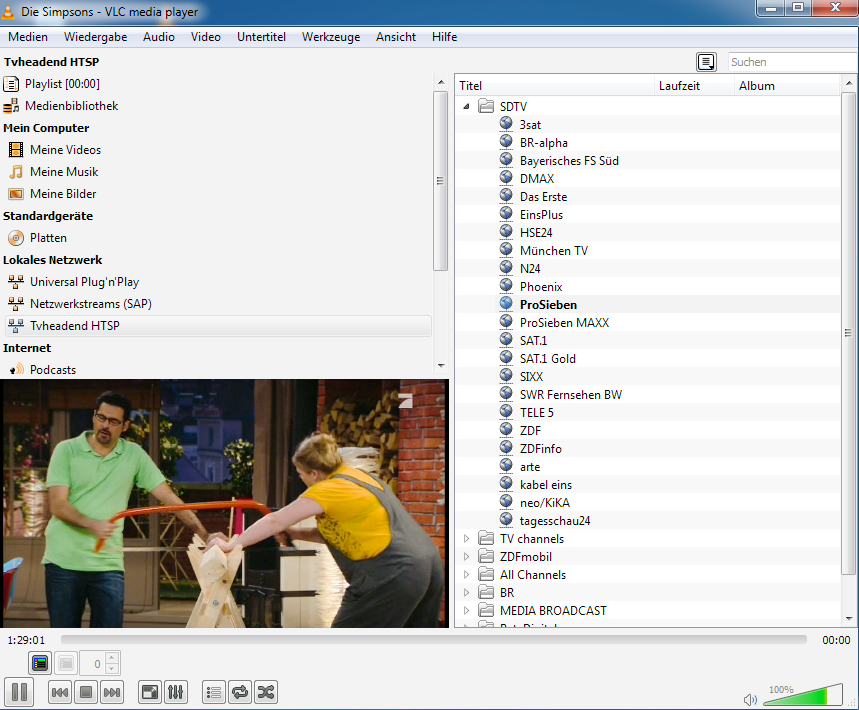Click the Suchen search field
Image resolution: width=859 pixels, height=710 pixels.
tap(793, 62)
